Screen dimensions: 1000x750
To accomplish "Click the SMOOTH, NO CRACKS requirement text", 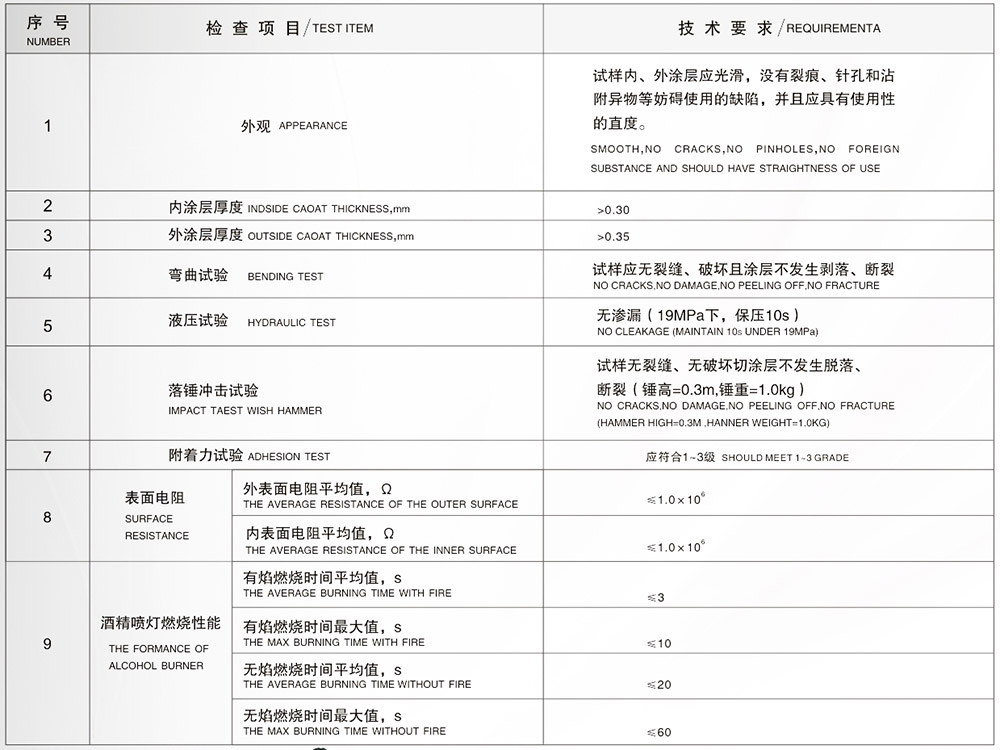I will [744, 158].
